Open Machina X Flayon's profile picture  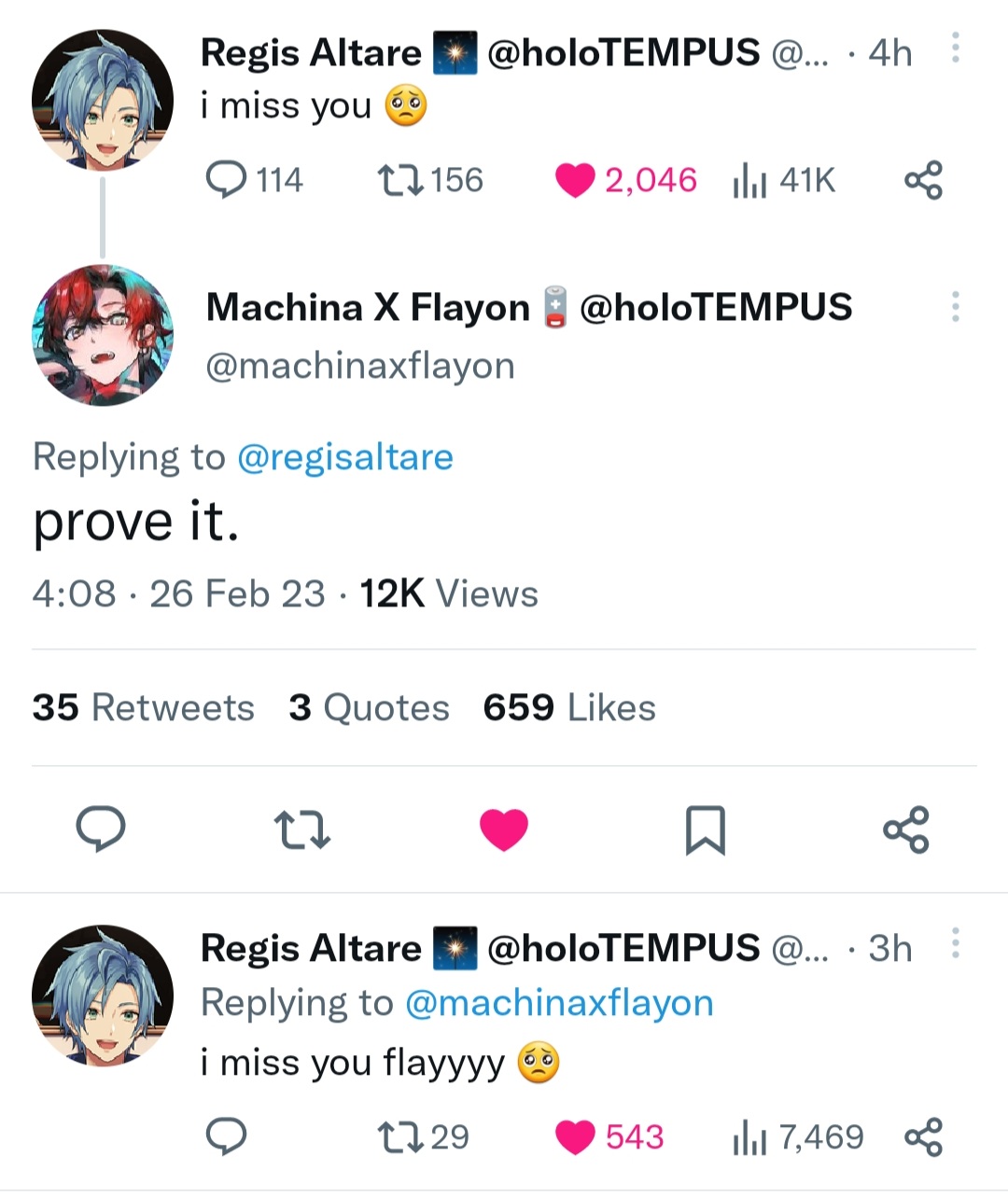[x=103, y=335]
